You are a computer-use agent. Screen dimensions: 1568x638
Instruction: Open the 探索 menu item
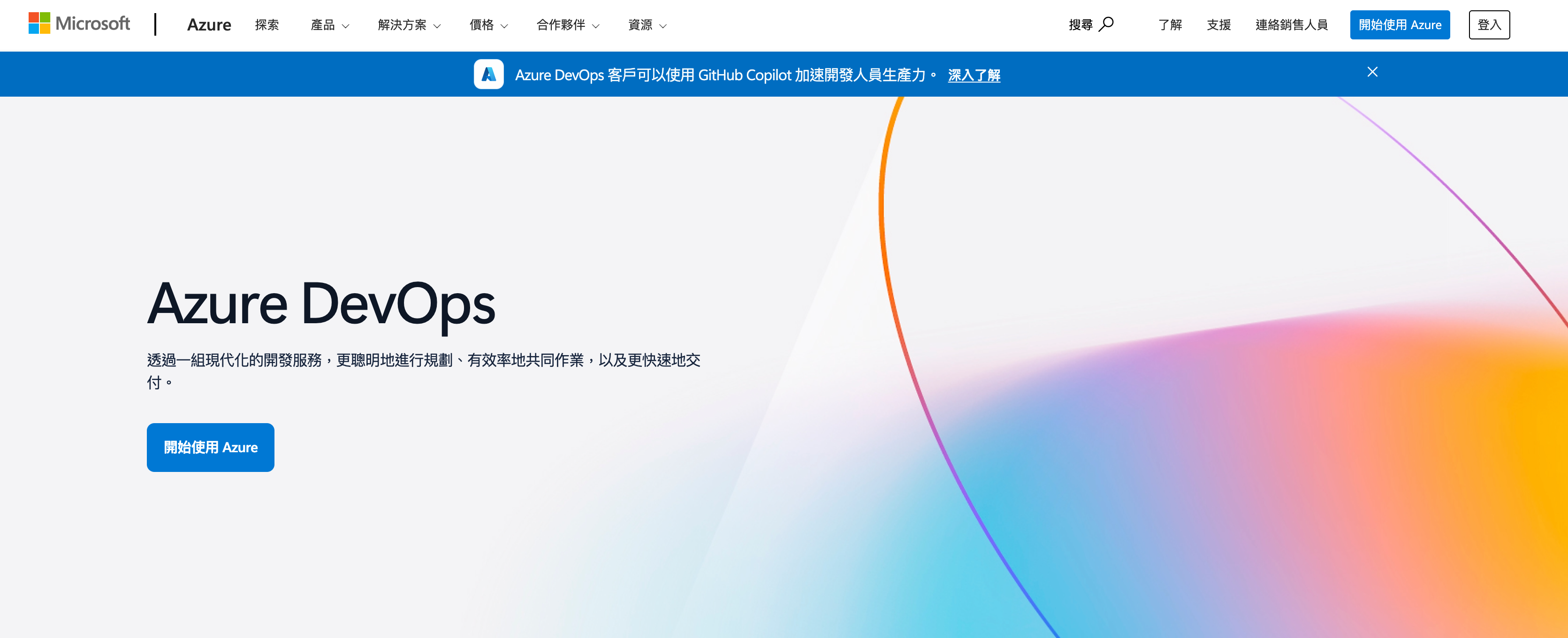point(266,25)
